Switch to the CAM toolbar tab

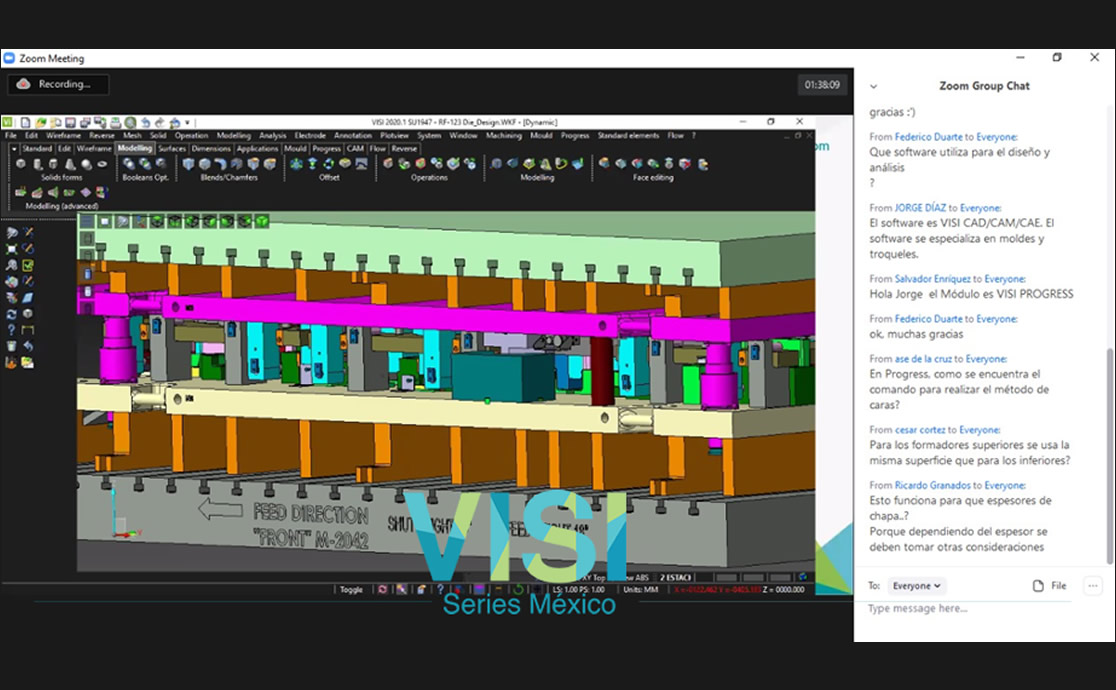point(355,149)
